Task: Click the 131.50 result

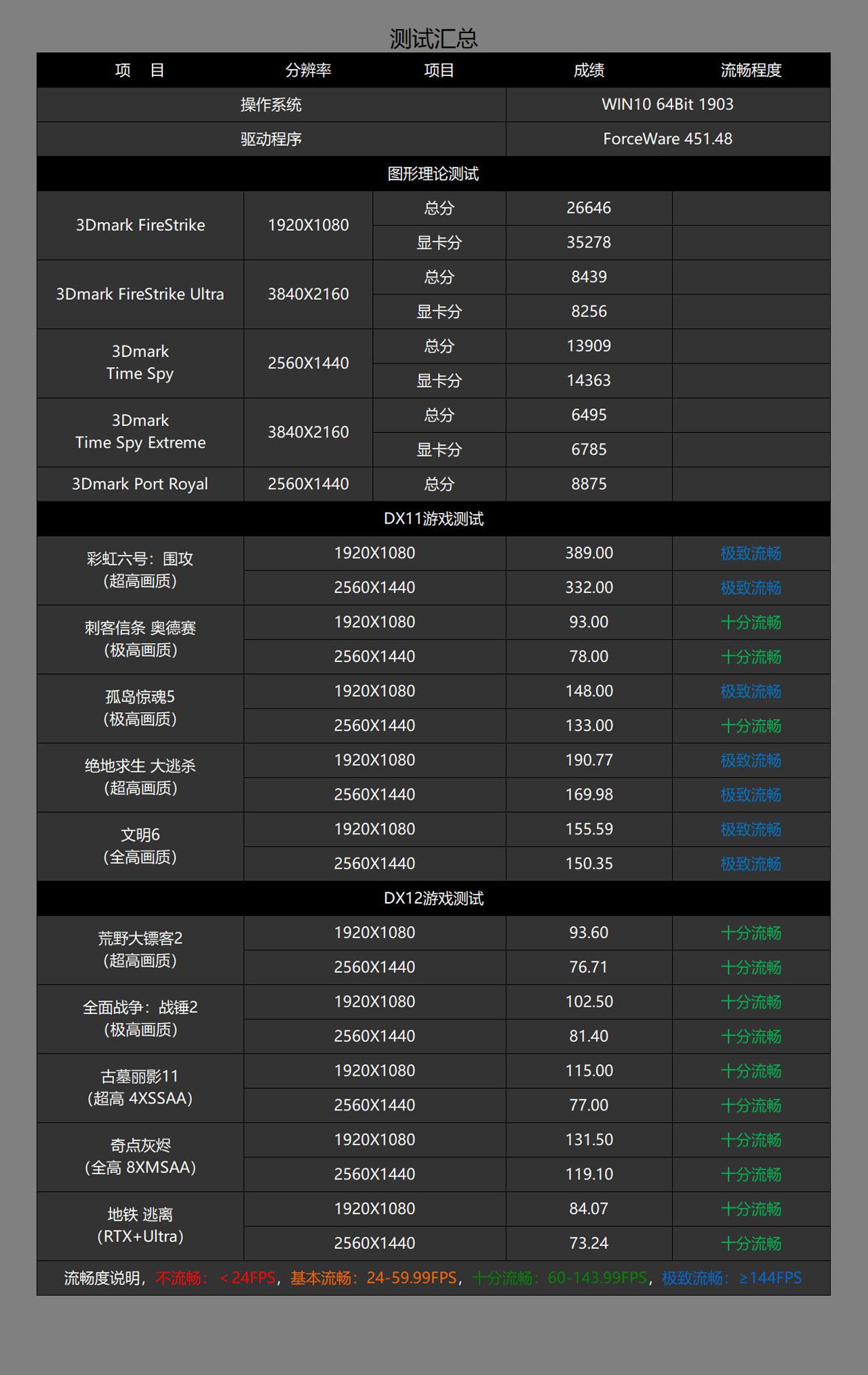Action: [589, 1140]
